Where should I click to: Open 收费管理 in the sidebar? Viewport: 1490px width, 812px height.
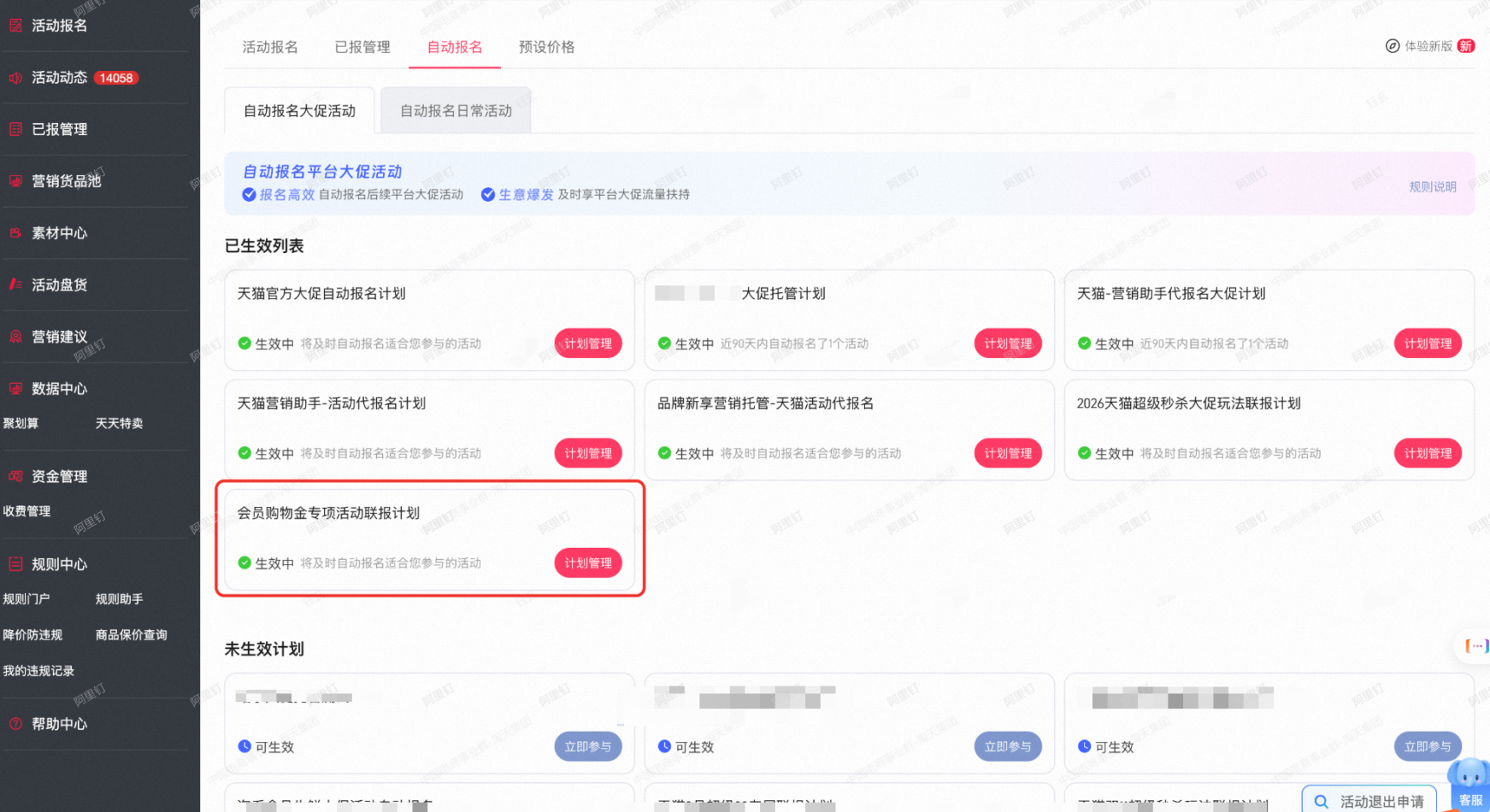click(x=27, y=511)
